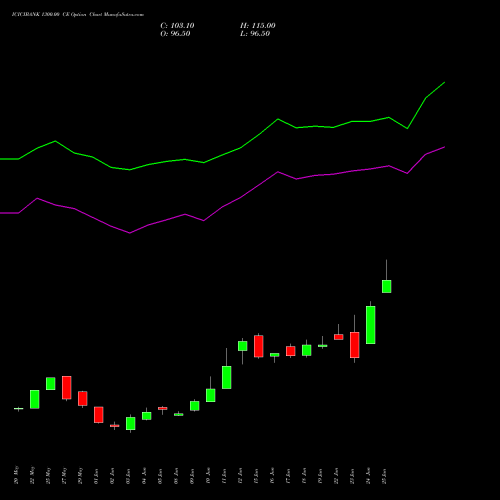Click the 24 Jun date label
The image size is (500, 500).
coord(369,476)
